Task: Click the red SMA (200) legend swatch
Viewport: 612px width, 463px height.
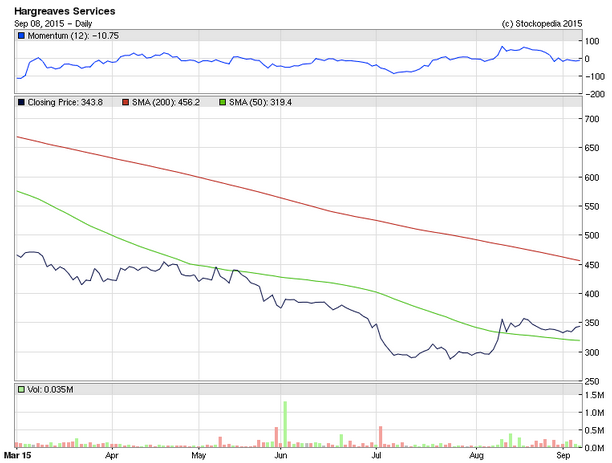Action: pyautogui.click(x=125, y=102)
